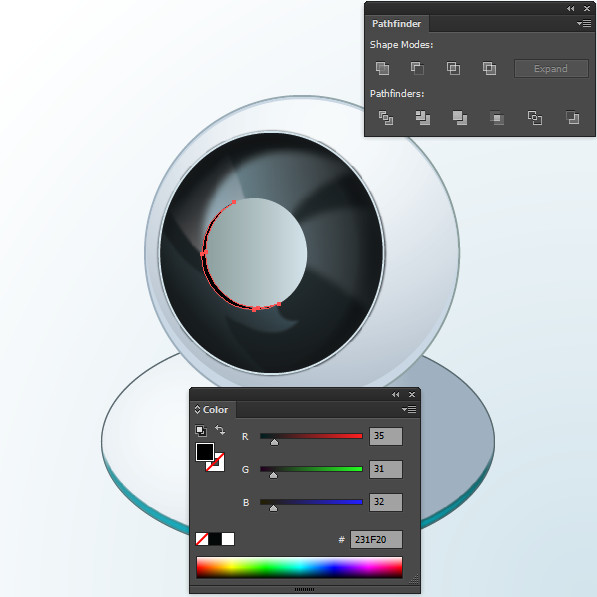
Task: Click the Divide pathfinder icon
Action: pyautogui.click(x=386, y=118)
